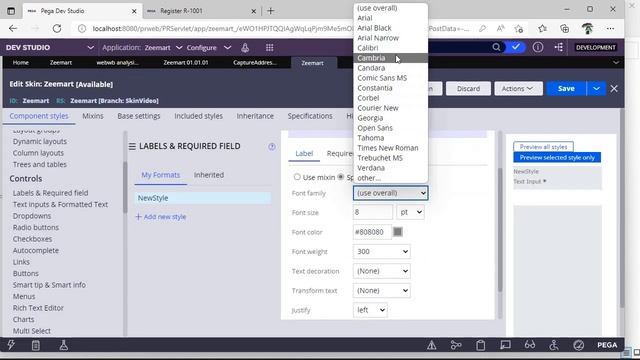Add the page to favorites star
The image size is (640, 360).
click(519, 29)
